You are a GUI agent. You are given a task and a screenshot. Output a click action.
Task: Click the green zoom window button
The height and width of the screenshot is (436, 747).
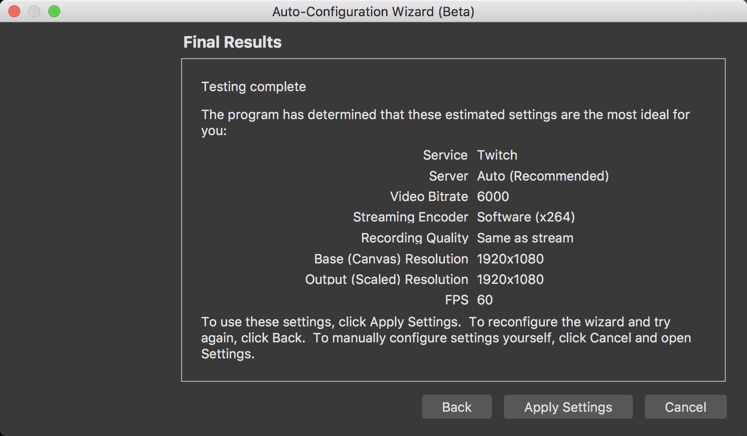tap(54, 11)
